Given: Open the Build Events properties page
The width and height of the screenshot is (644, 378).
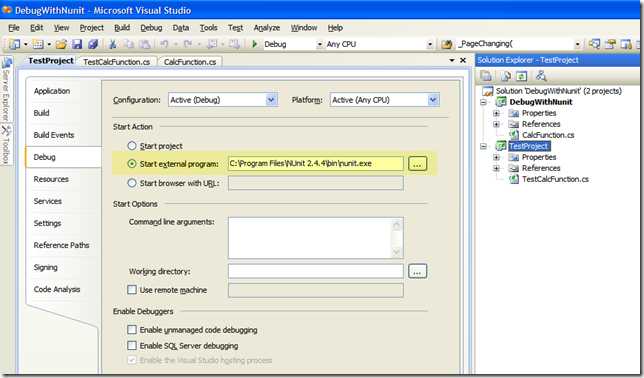Looking at the screenshot, I should tap(54, 135).
